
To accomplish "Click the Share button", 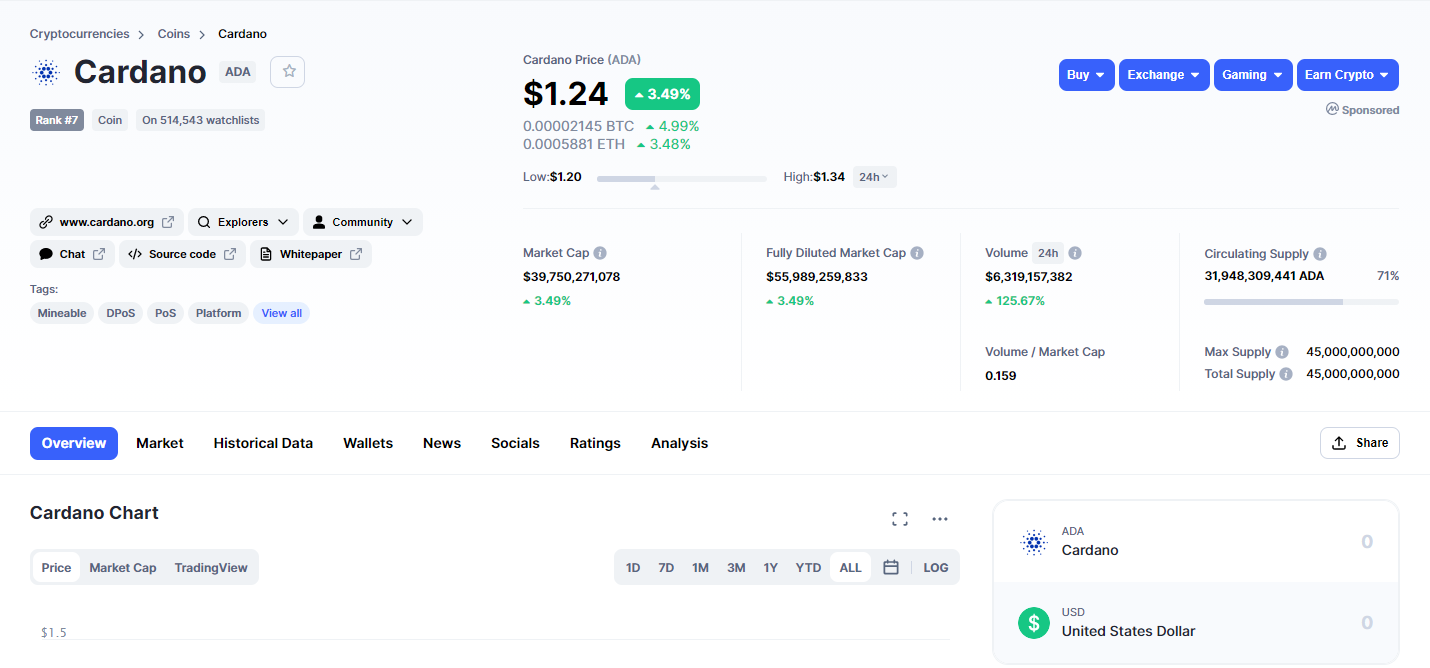I will pyautogui.click(x=1360, y=443).
